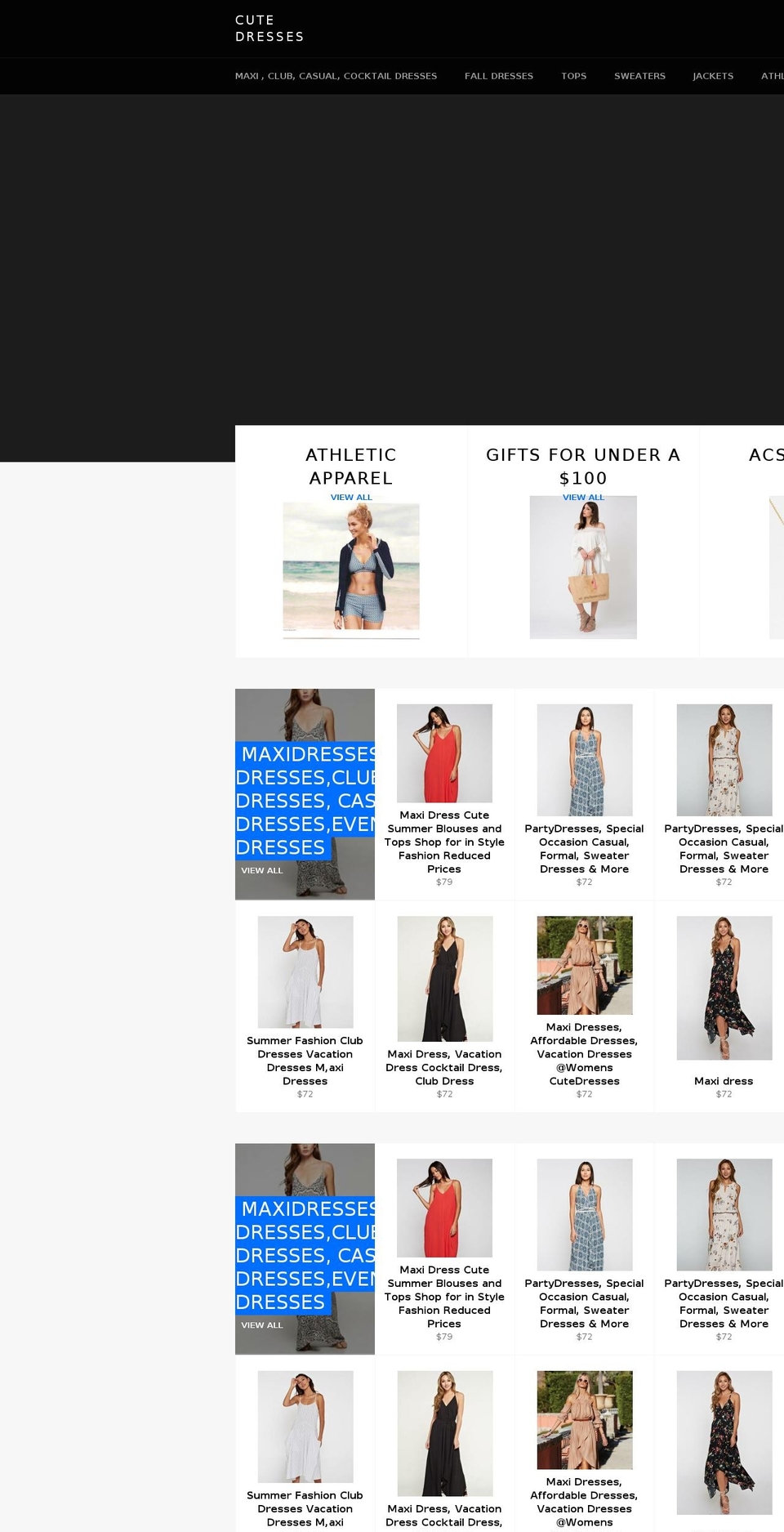Open the Cute Dresses site logo
The width and height of the screenshot is (784, 1532).
point(269,29)
